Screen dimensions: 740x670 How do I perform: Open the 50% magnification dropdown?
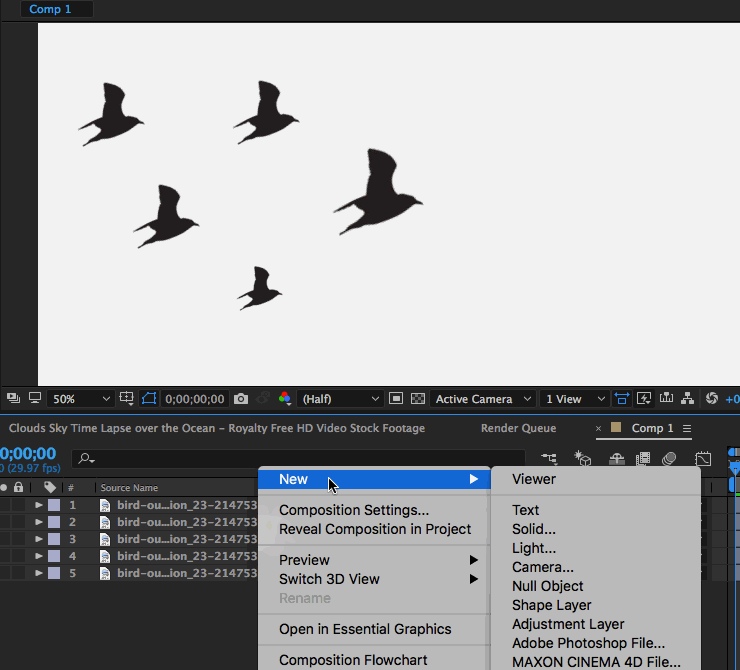79,399
